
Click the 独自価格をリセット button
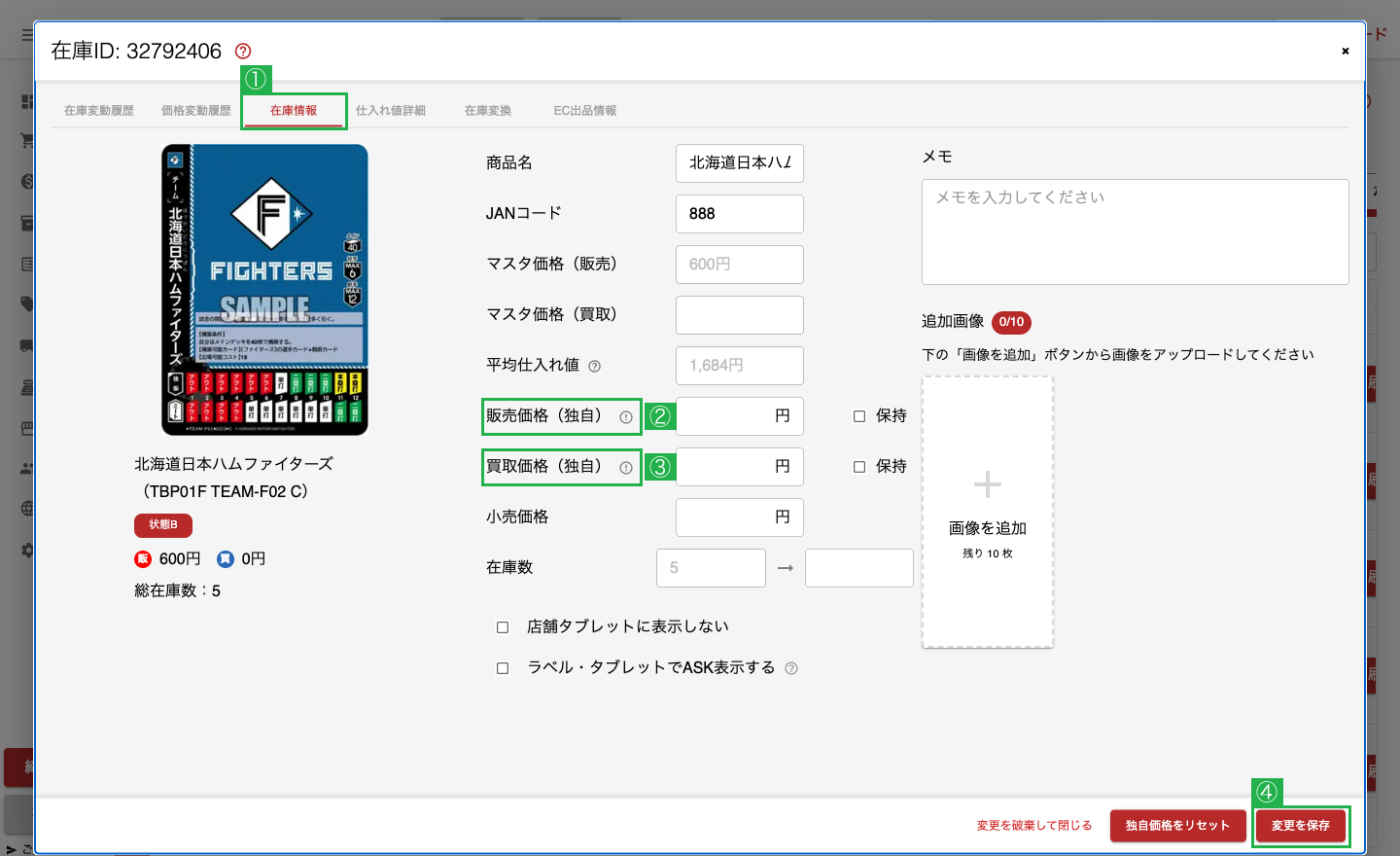(1178, 826)
